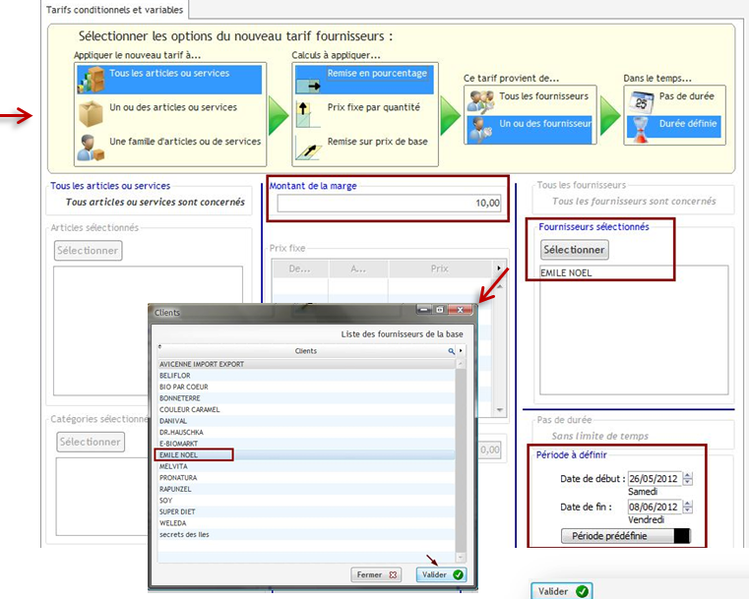Image resolution: width=749 pixels, height=599 pixels.
Task: Click Valider in the Clients dialog
Action: point(441,575)
